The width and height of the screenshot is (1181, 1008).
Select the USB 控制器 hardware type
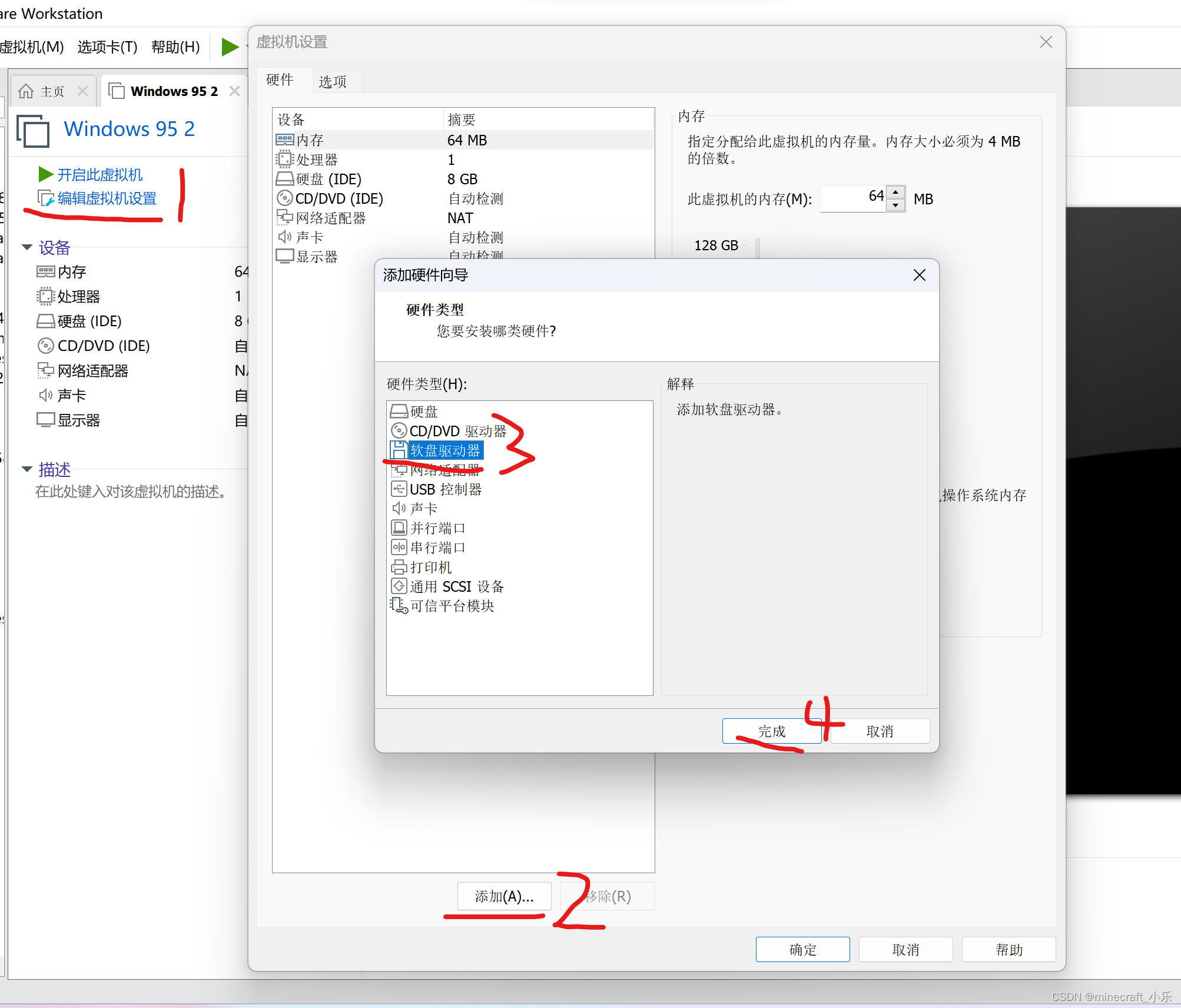pos(444,489)
